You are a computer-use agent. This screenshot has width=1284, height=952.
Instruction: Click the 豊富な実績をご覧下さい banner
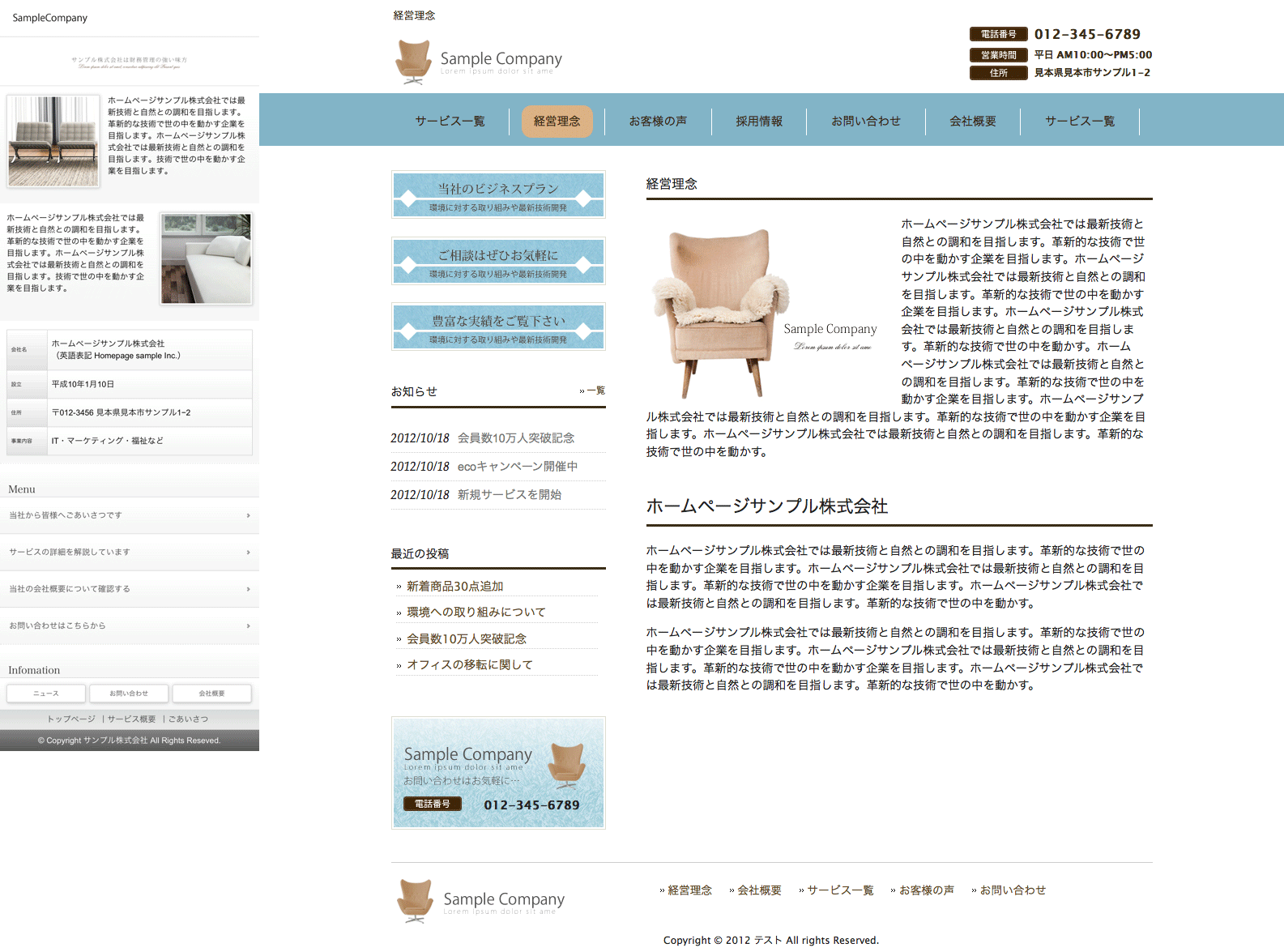(x=498, y=327)
